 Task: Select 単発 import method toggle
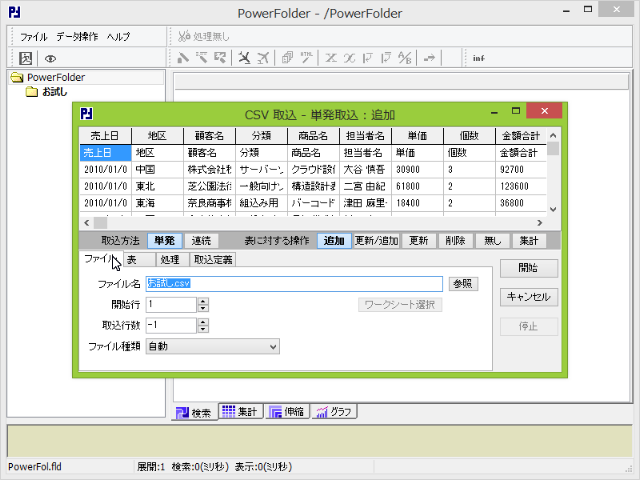[164, 240]
